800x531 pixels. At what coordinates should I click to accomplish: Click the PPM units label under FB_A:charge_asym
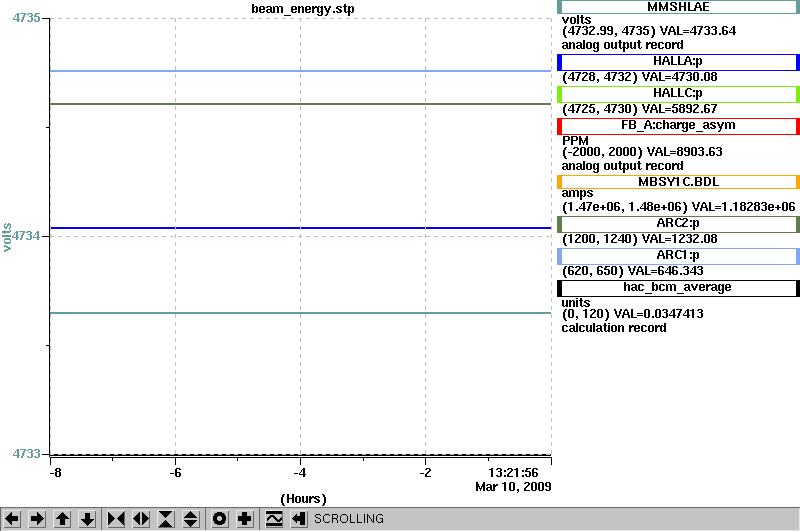575,141
